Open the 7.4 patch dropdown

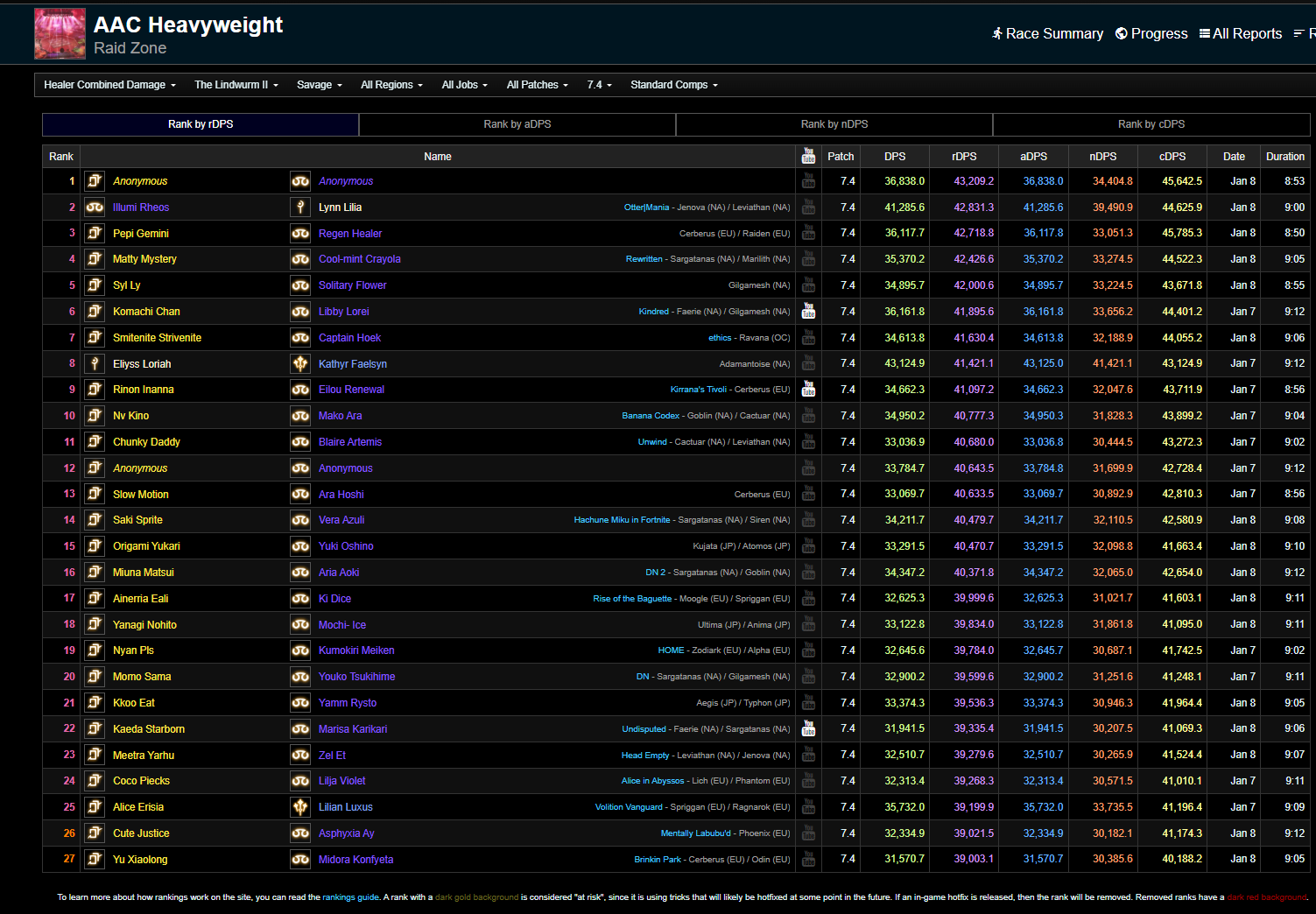[x=600, y=85]
